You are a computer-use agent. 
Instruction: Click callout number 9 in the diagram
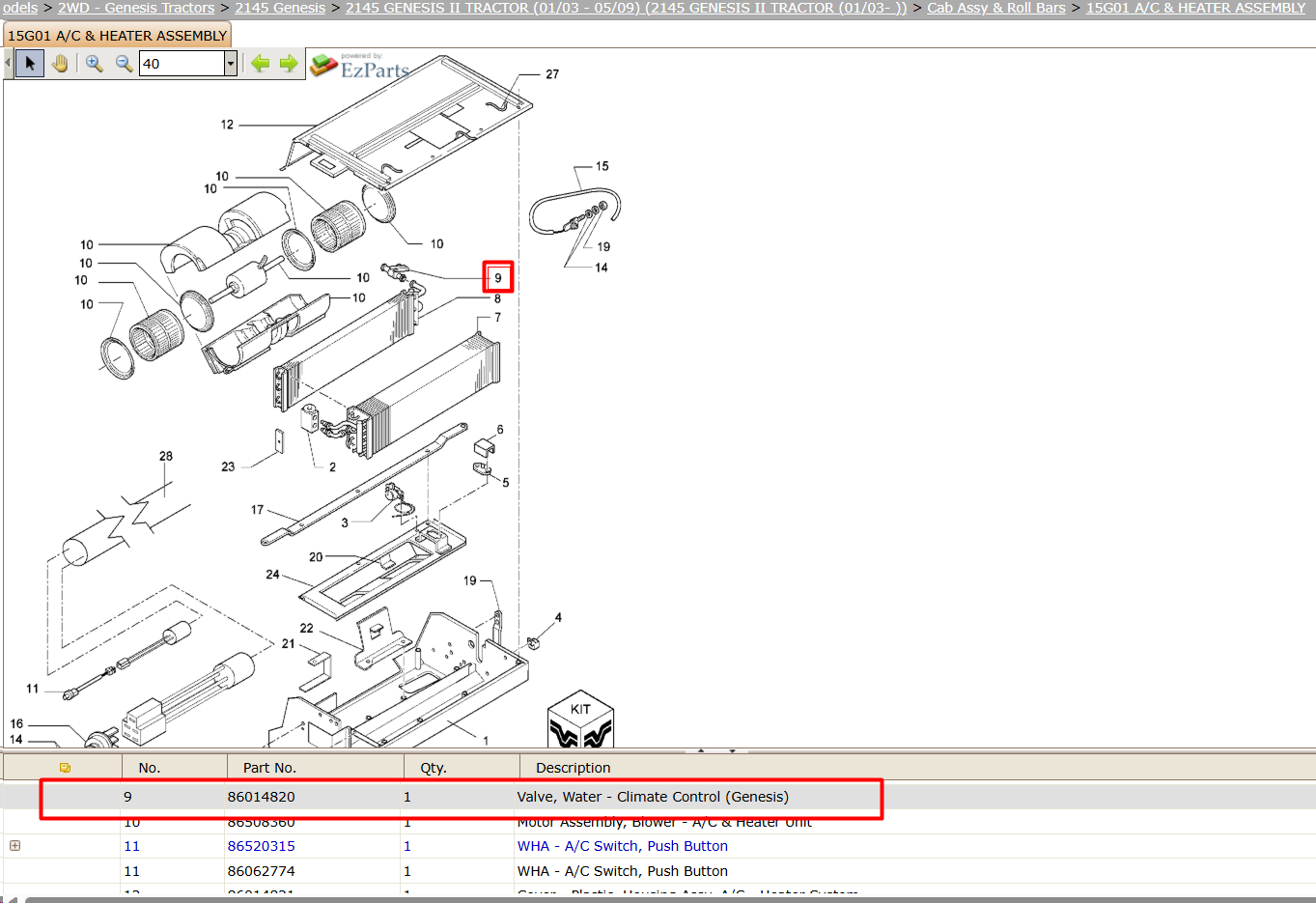click(498, 277)
